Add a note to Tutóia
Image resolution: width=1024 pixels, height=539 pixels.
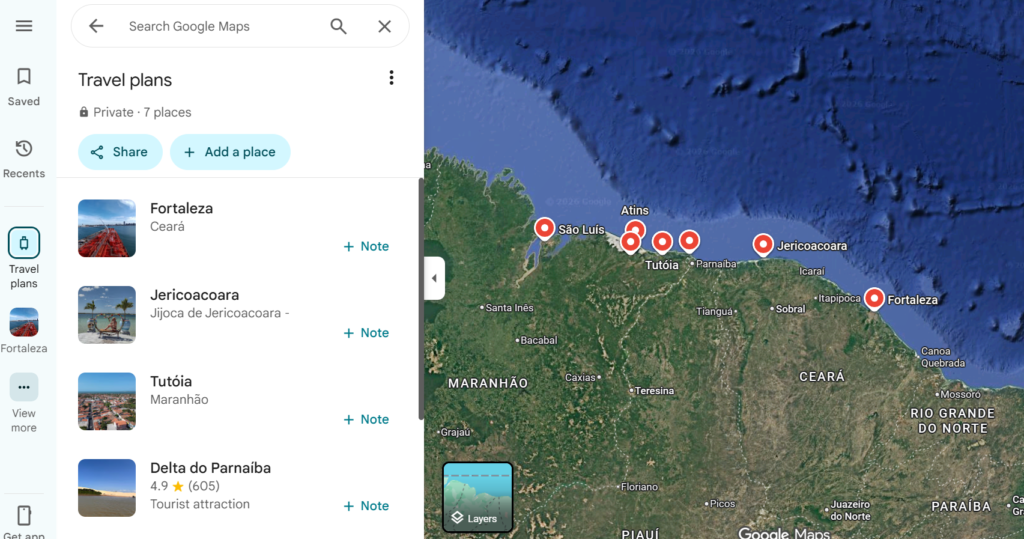click(x=366, y=419)
